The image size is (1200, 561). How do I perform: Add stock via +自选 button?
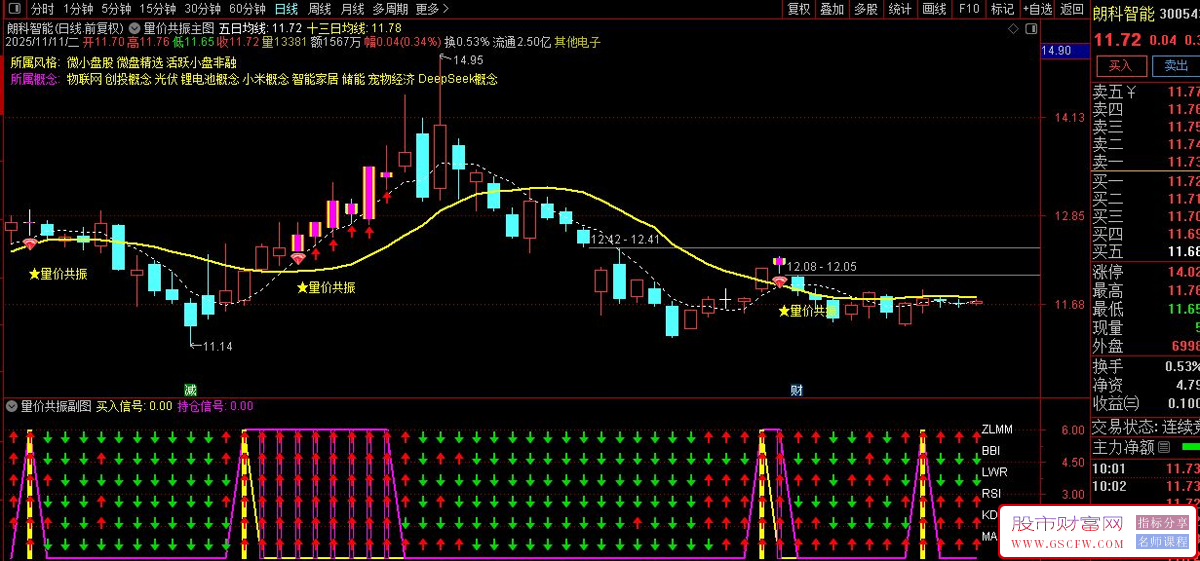point(1036,9)
